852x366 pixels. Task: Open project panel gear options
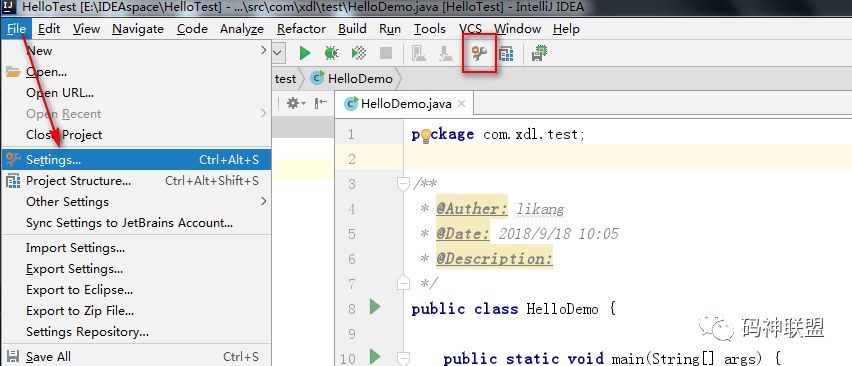point(296,103)
